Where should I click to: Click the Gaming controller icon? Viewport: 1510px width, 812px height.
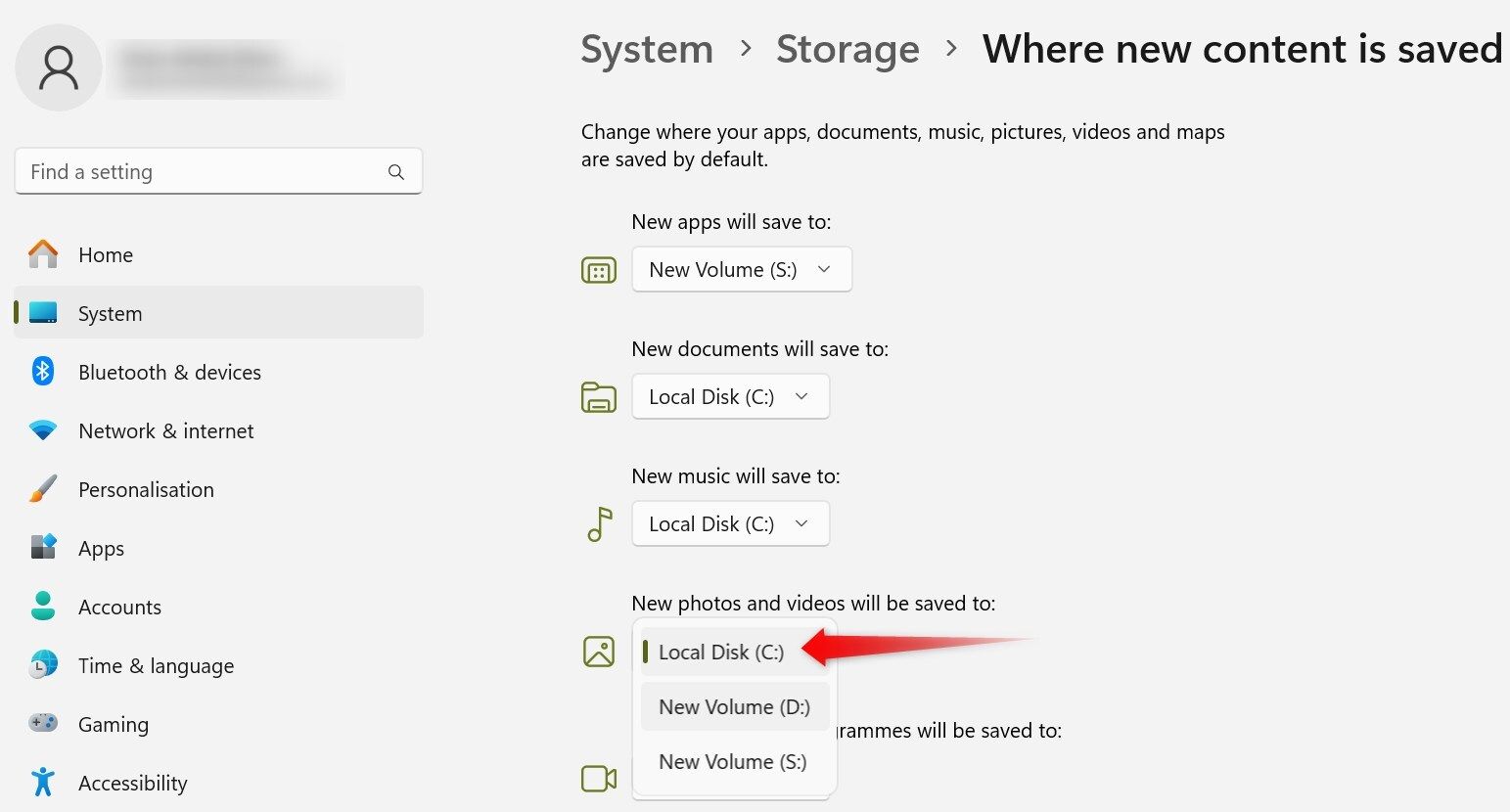(43, 724)
